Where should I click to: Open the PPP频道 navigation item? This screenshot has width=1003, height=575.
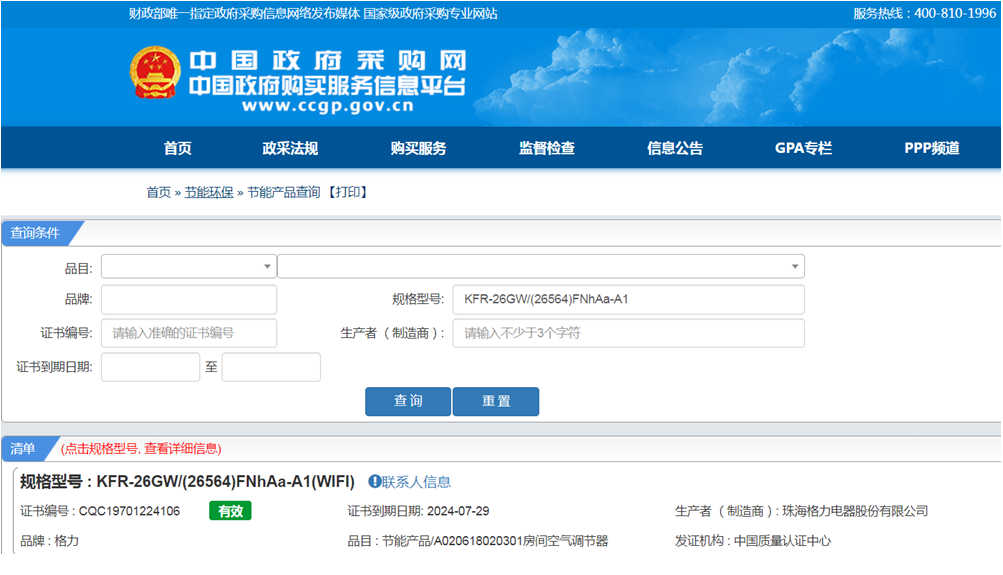(x=931, y=148)
